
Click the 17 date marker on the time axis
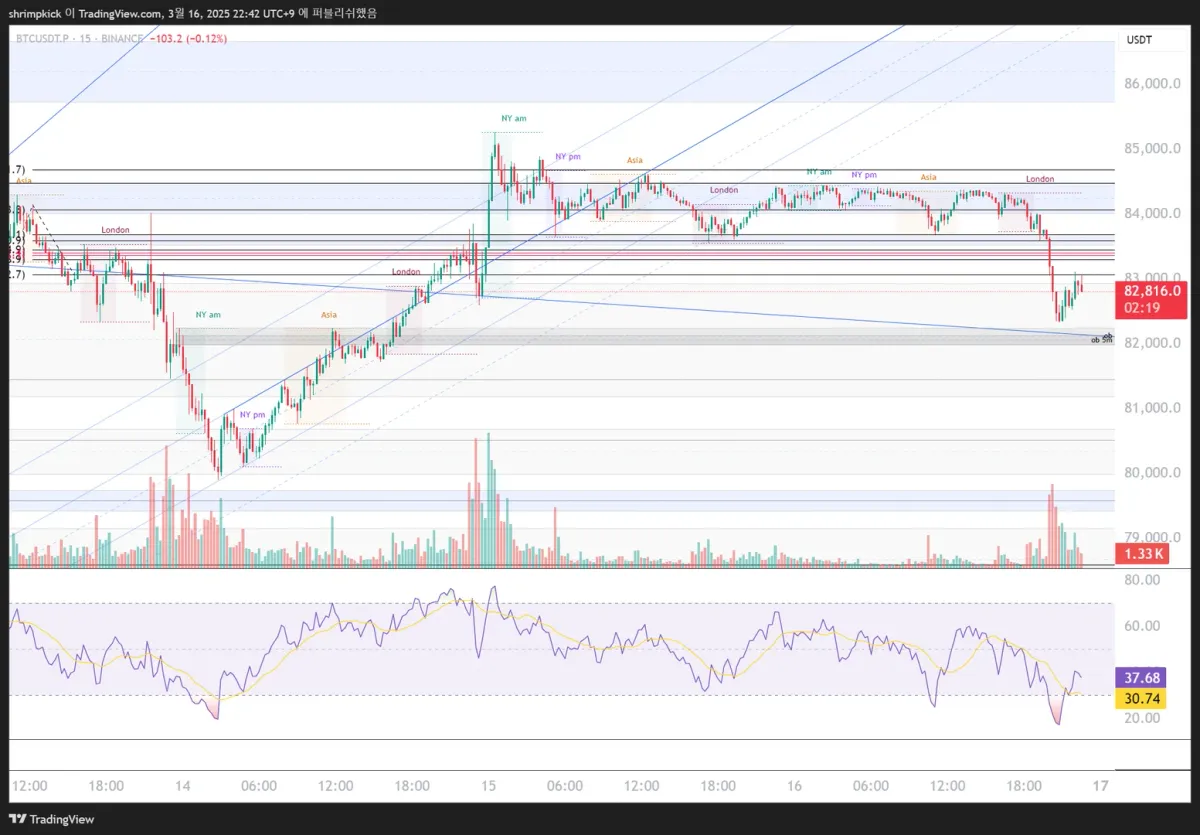tap(1100, 786)
